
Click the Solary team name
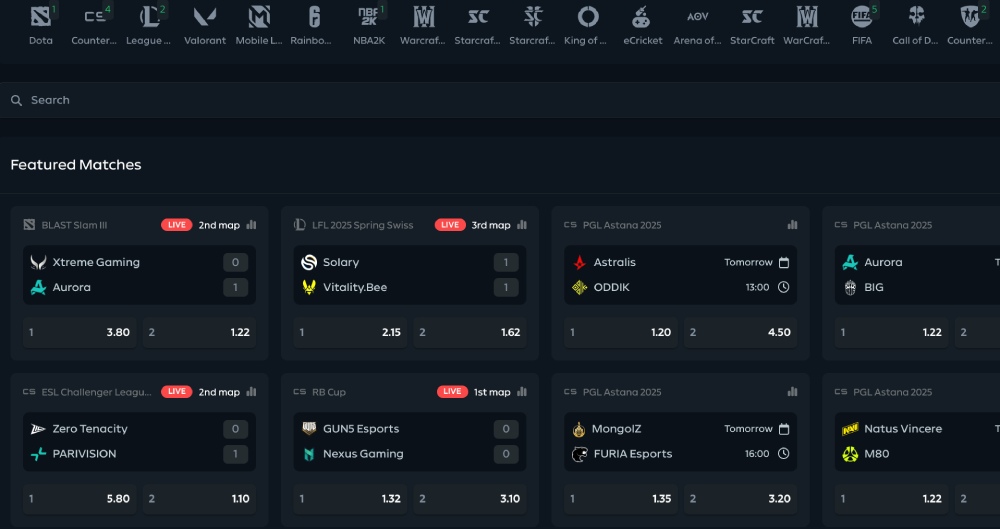pos(341,262)
